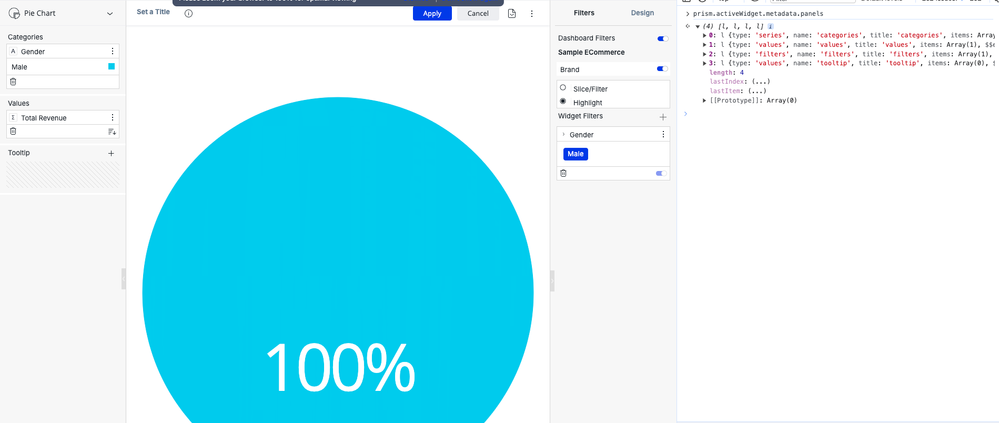Add a Tooltip field with the plus icon
The image size is (999, 423).
[x=111, y=153]
